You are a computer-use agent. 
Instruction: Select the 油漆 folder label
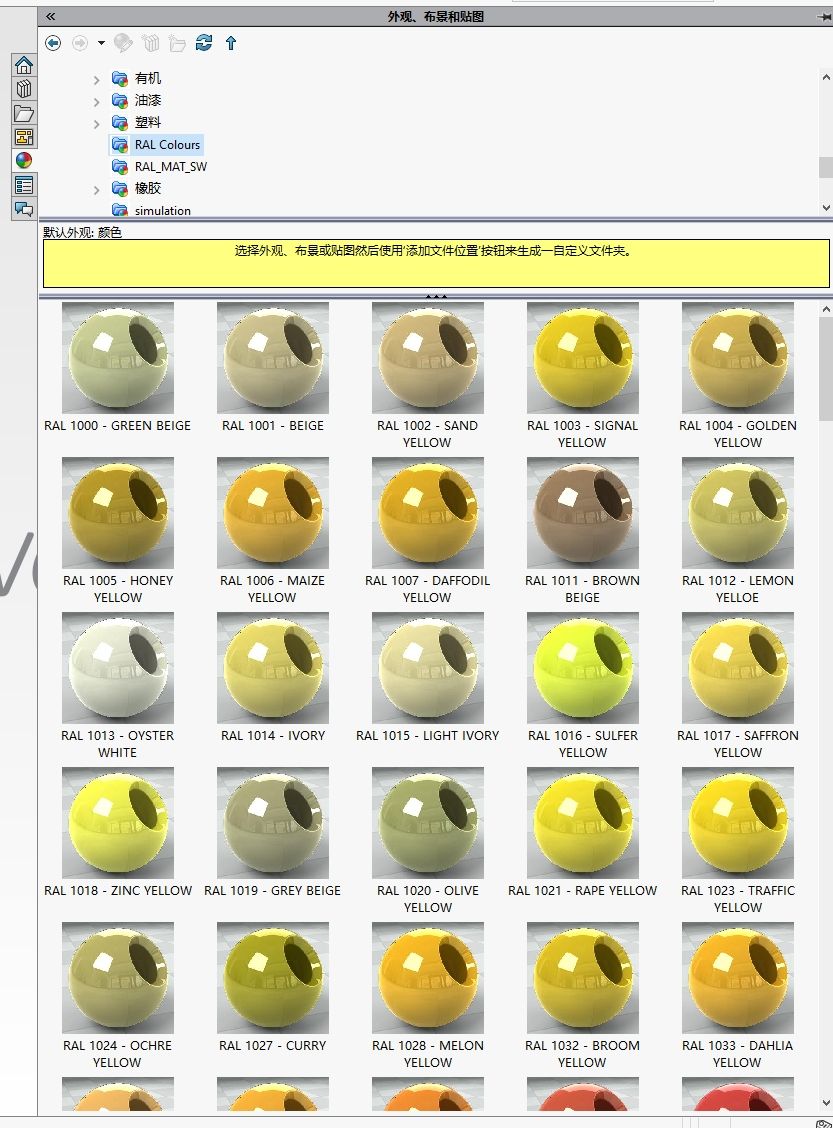pyautogui.click(x=147, y=100)
